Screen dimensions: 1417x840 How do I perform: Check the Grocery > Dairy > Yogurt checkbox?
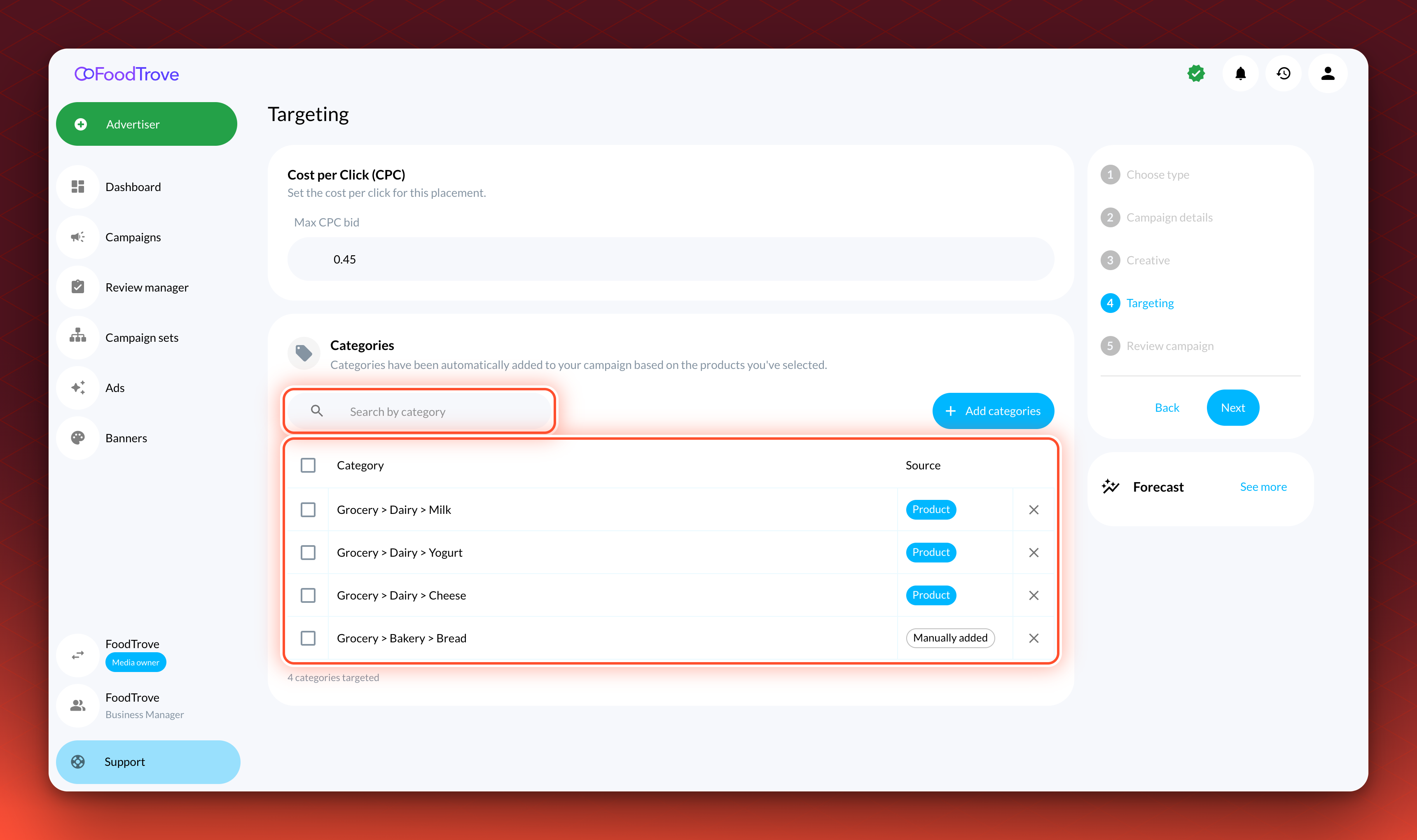(308, 553)
